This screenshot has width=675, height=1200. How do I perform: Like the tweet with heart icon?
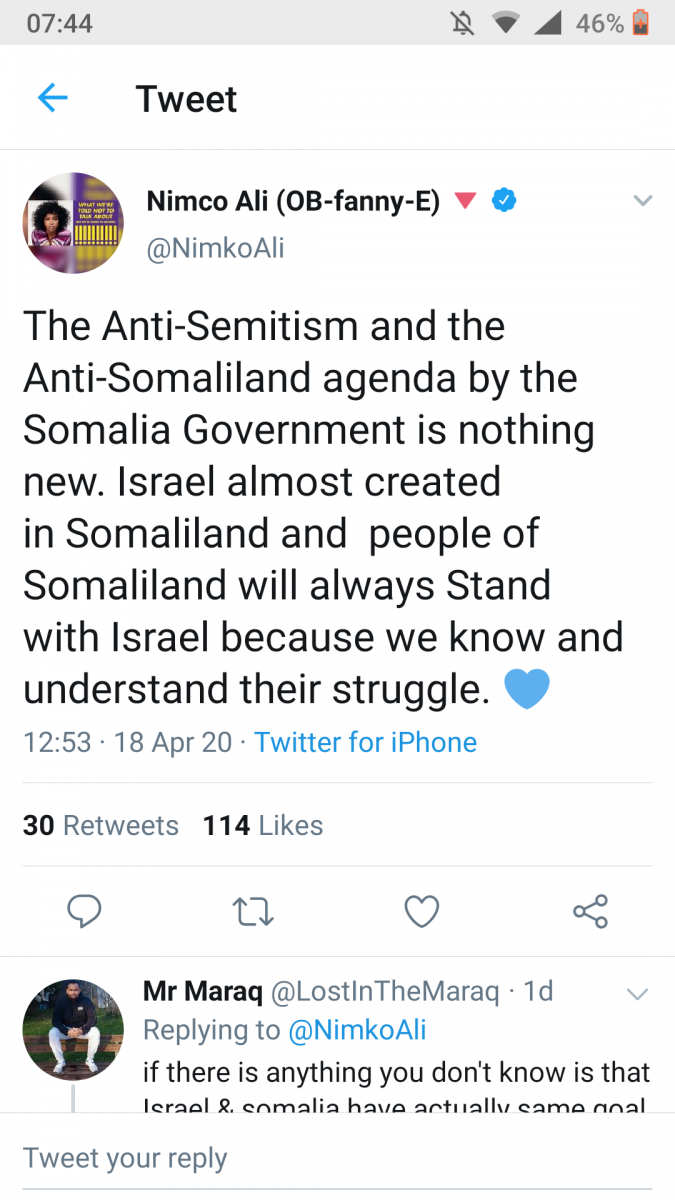point(422,911)
